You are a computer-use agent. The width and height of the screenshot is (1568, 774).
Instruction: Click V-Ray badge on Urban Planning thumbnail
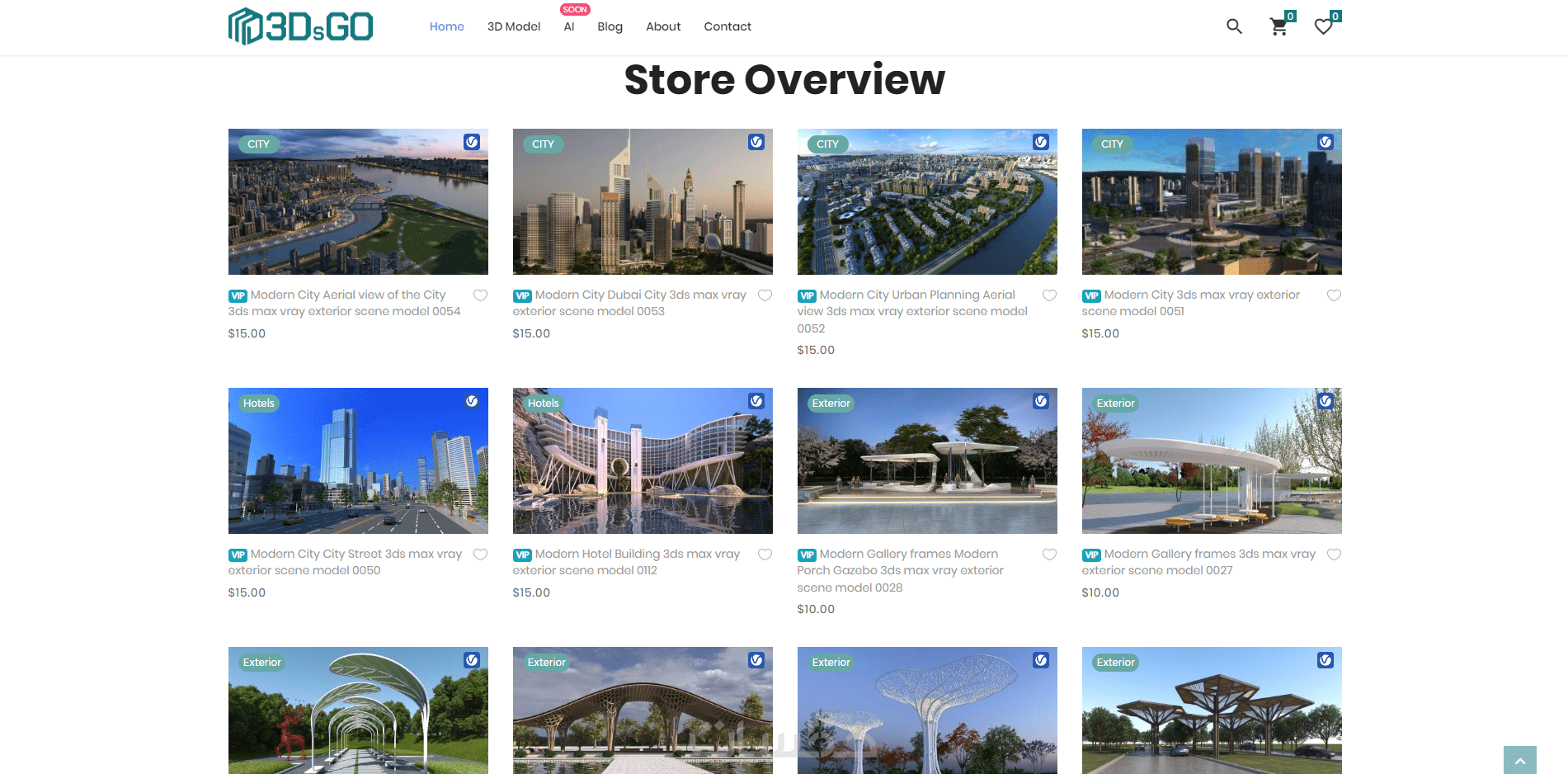[1041, 142]
